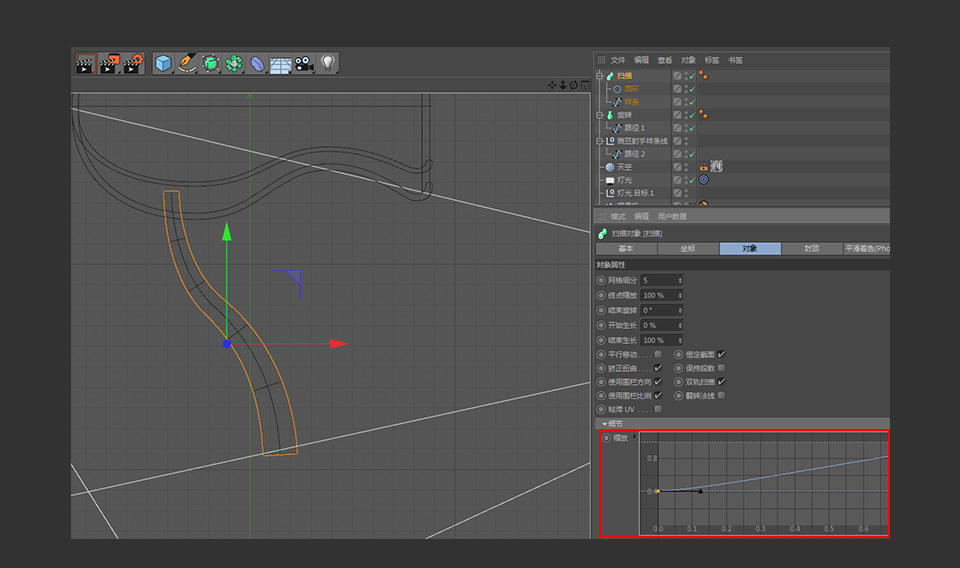Click viewport toggle-layout square icon
Image resolution: width=960 pixels, height=568 pixels.
point(585,85)
